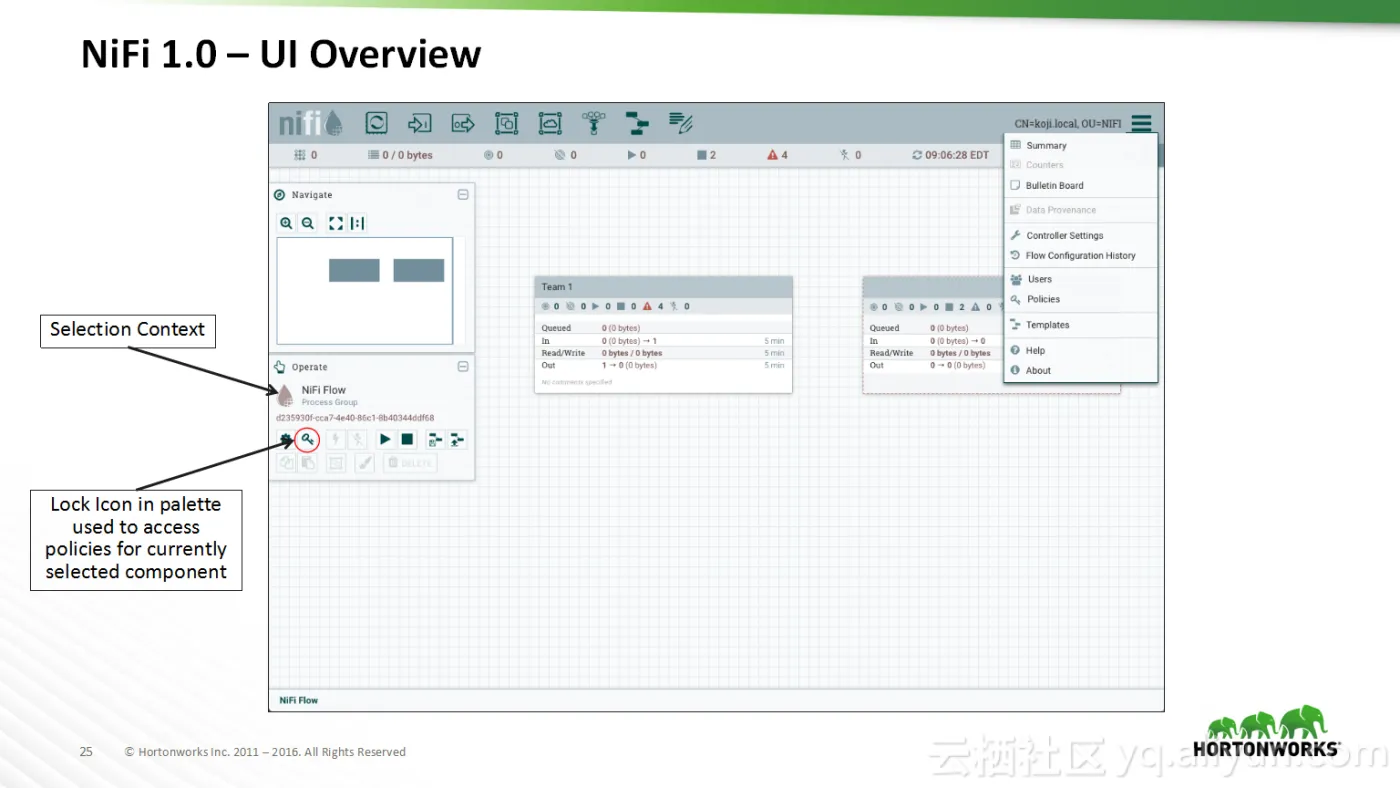Click the stopped components count 2
The width and height of the screenshot is (1400, 788).
pos(706,155)
